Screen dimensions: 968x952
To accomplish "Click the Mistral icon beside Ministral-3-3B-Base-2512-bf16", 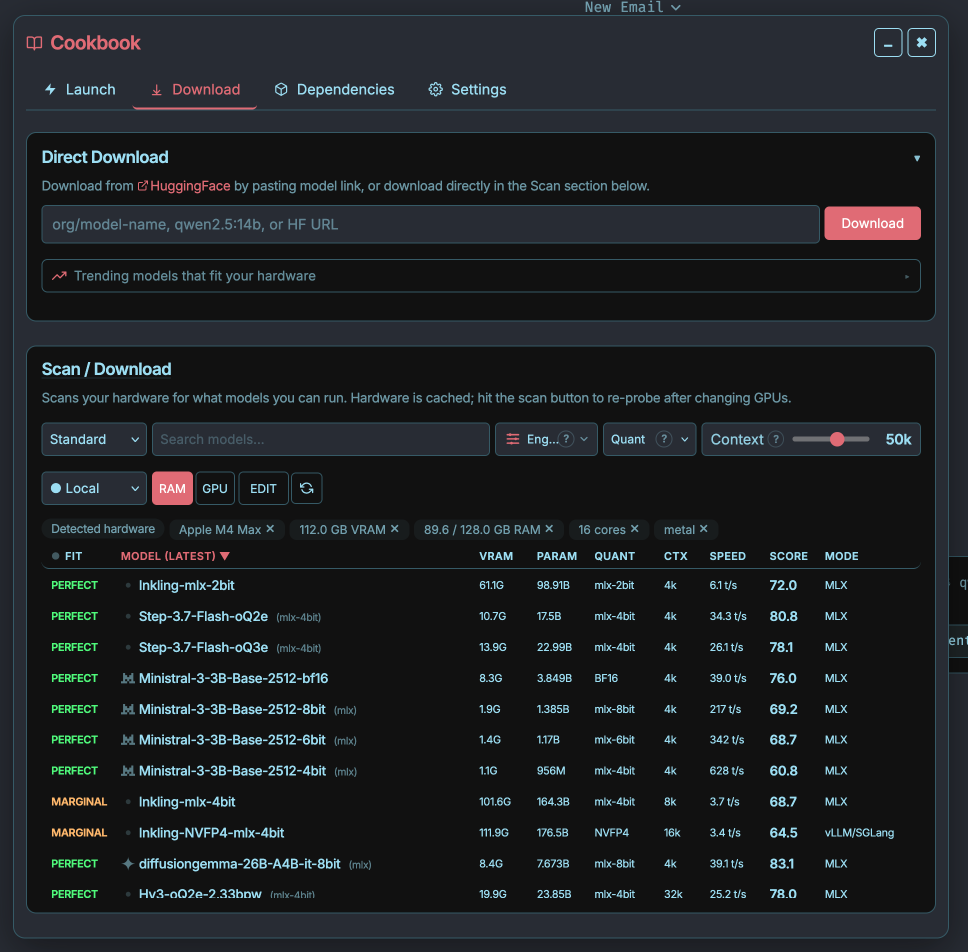I will pyautogui.click(x=128, y=678).
